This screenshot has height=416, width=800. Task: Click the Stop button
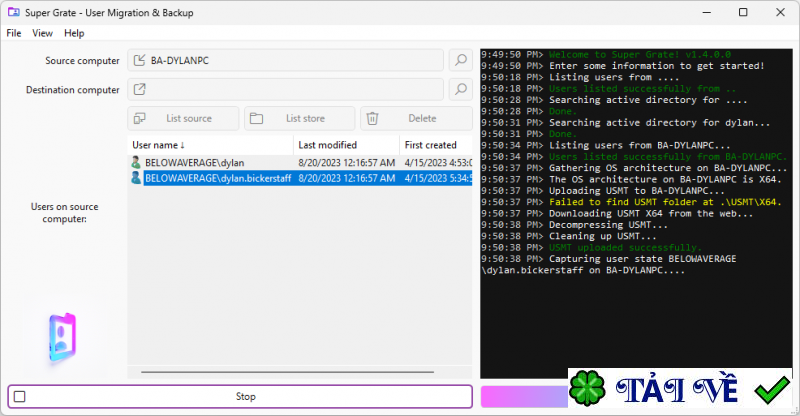click(240, 397)
